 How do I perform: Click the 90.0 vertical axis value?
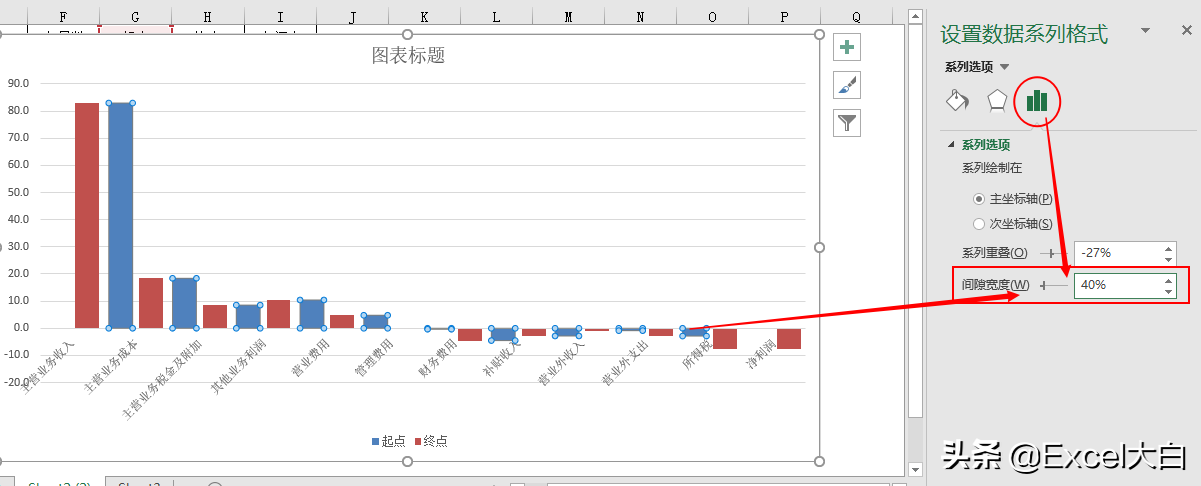(x=17, y=84)
